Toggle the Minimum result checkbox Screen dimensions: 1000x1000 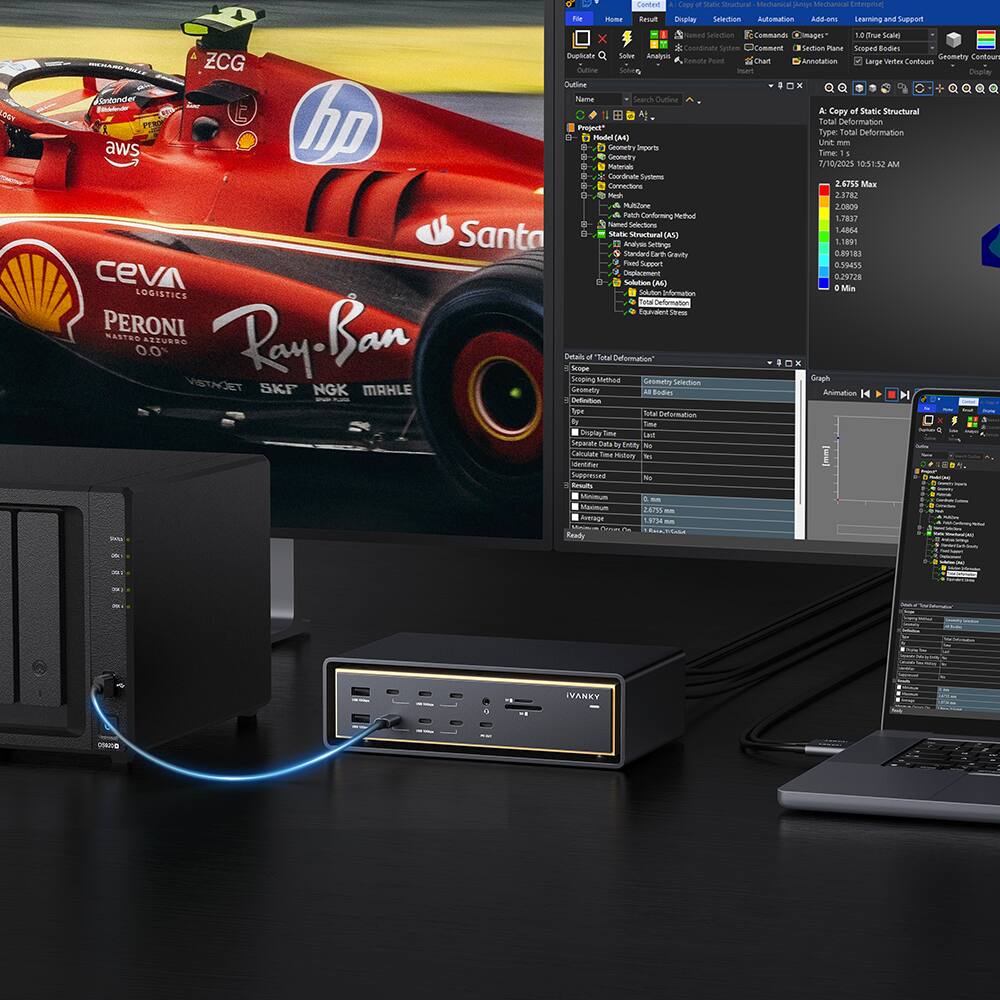pyautogui.click(x=575, y=496)
